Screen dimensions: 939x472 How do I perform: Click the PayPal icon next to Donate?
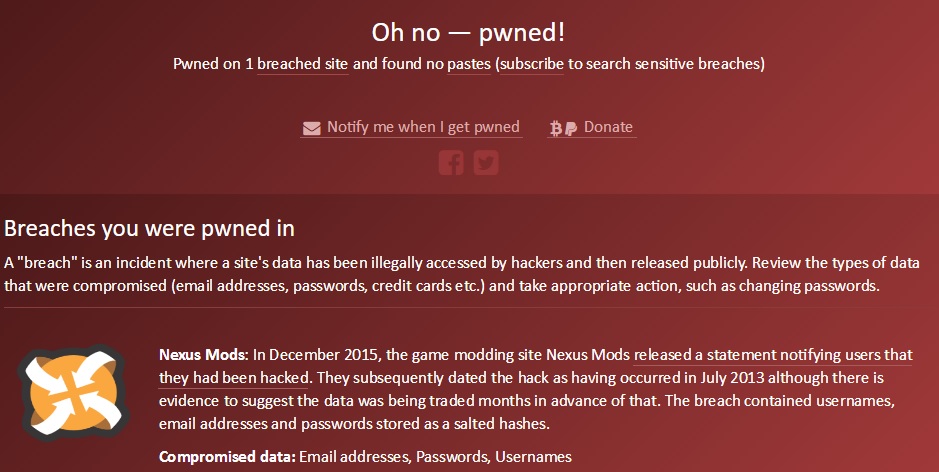coord(570,128)
